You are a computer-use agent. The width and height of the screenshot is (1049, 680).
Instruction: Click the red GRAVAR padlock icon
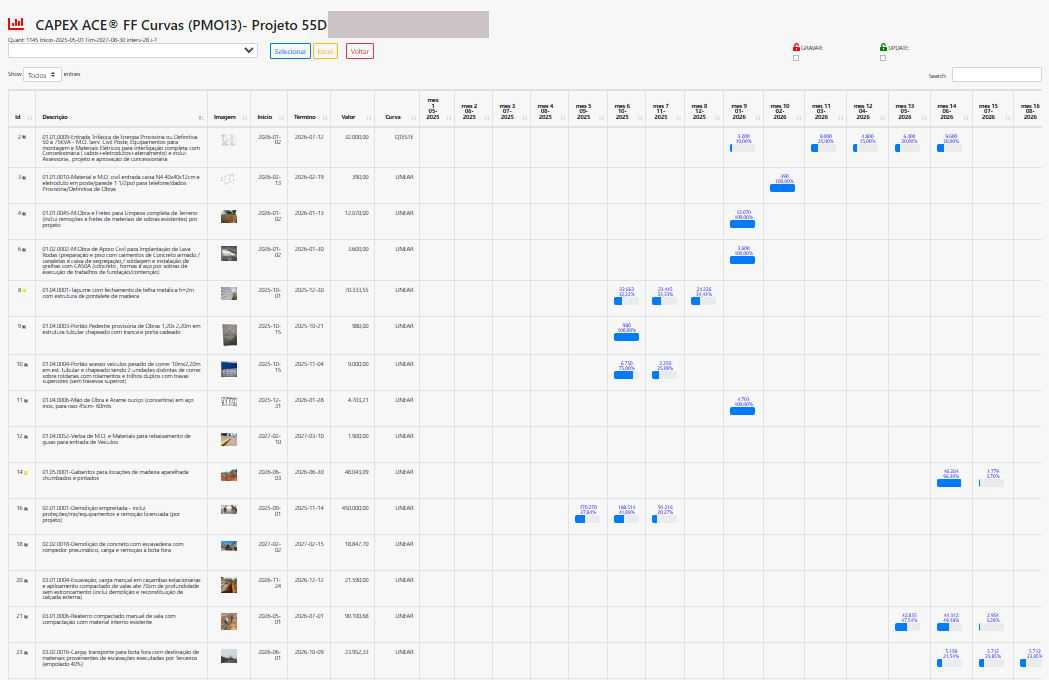[x=796, y=47]
